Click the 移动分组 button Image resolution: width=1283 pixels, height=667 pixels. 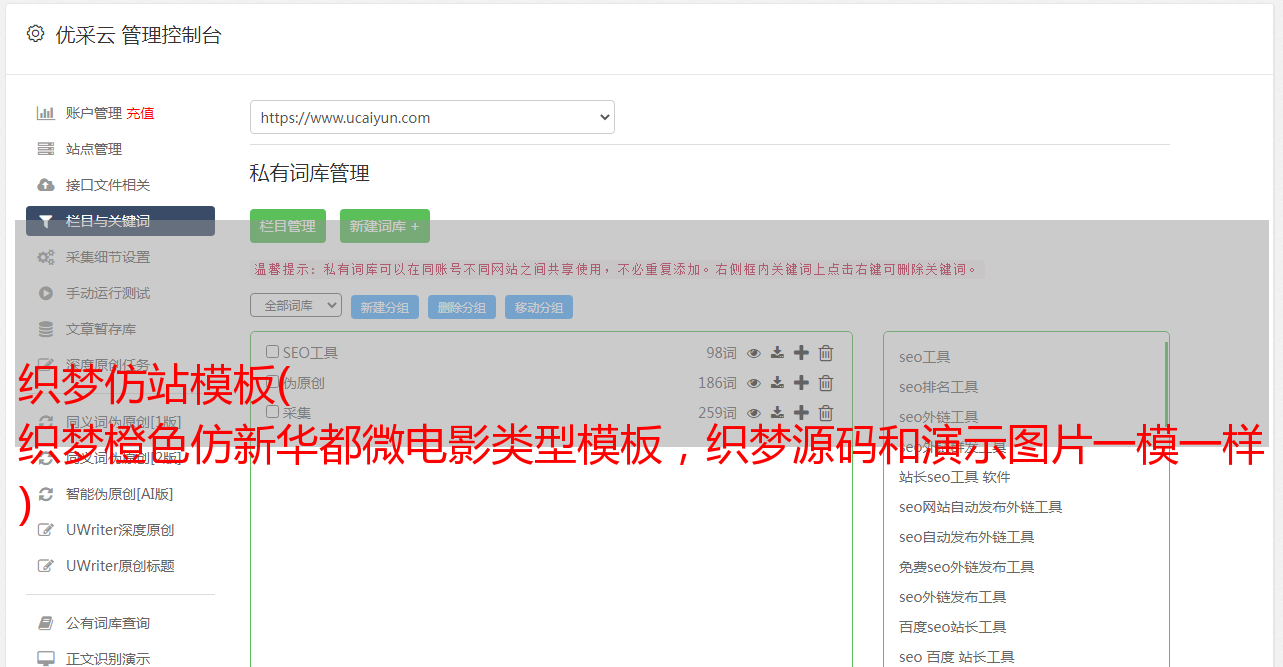click(539, 307)
